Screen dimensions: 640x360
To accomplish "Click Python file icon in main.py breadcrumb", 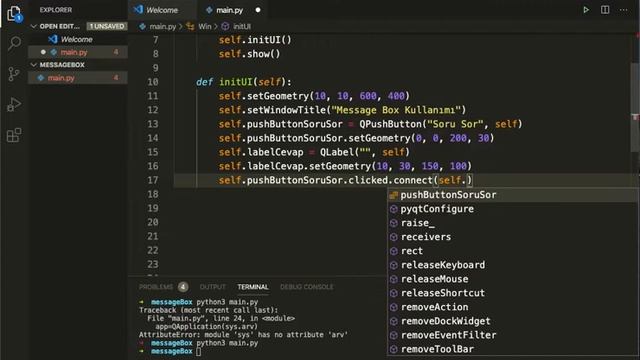I will tap(142, 27).
